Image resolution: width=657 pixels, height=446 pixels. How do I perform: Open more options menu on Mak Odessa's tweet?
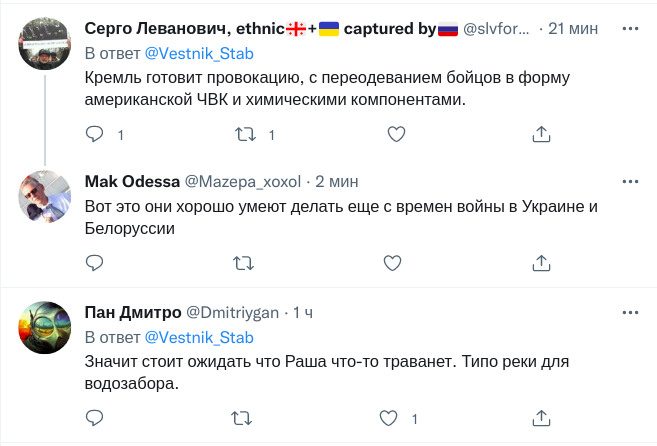click(x=630, y=181)
